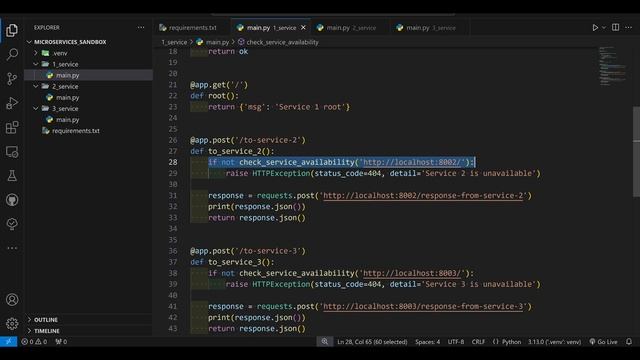Click the code minimap
The width and height of the screenshot is (640, 360).
coord(613,66)
